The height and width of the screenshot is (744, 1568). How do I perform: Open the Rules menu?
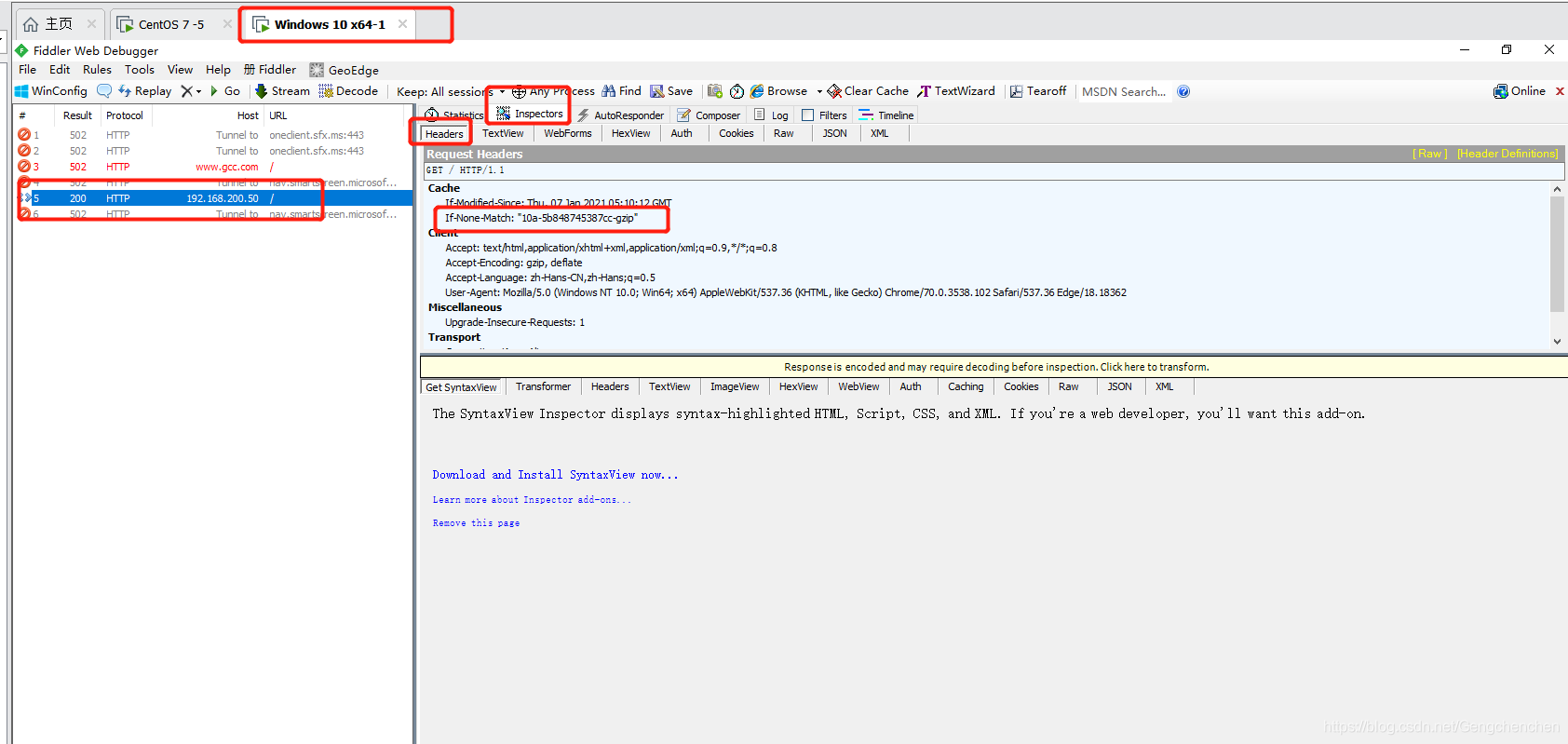[97, 70]
